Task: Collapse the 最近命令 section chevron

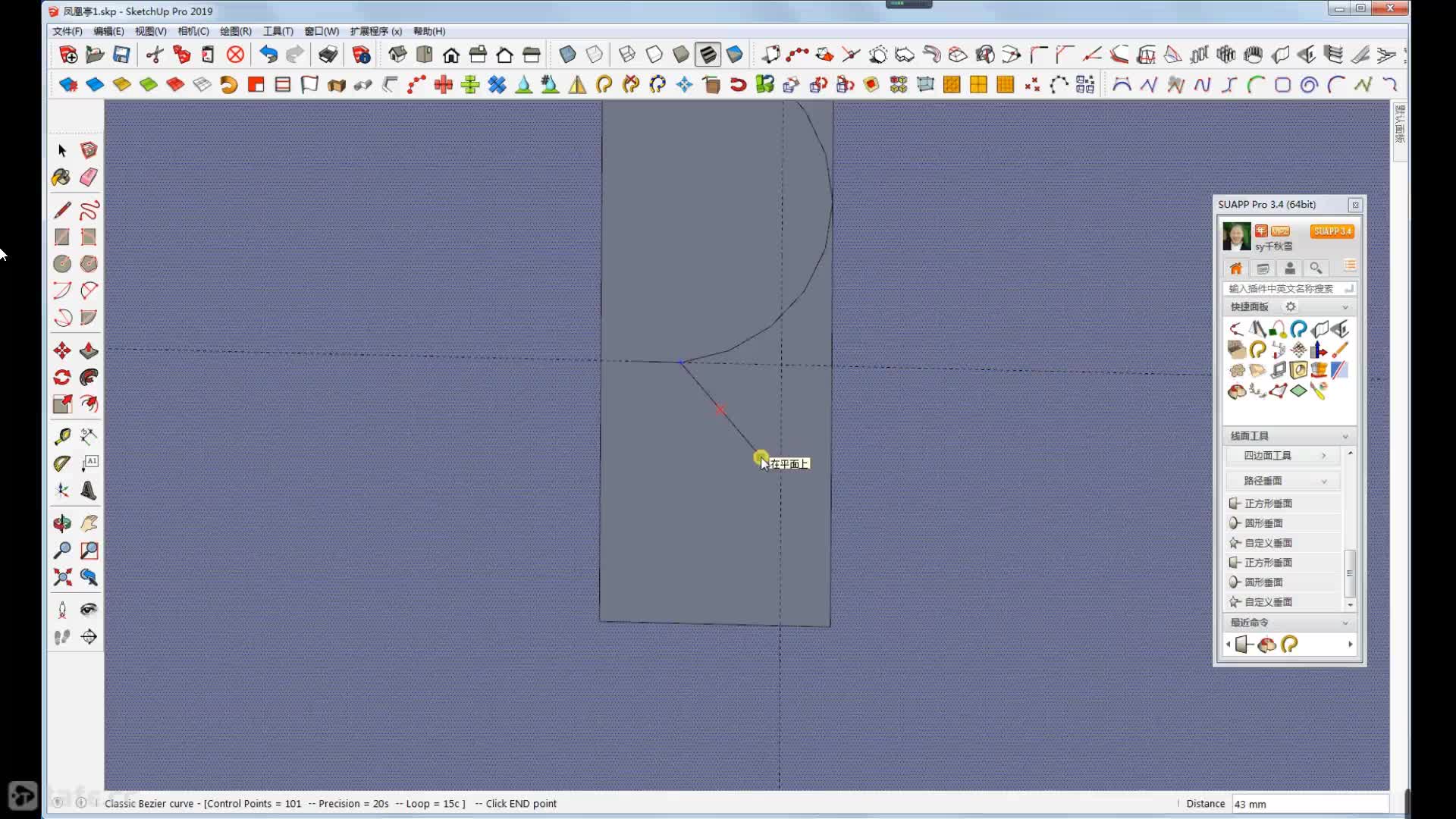Action: pos(1345,623)
